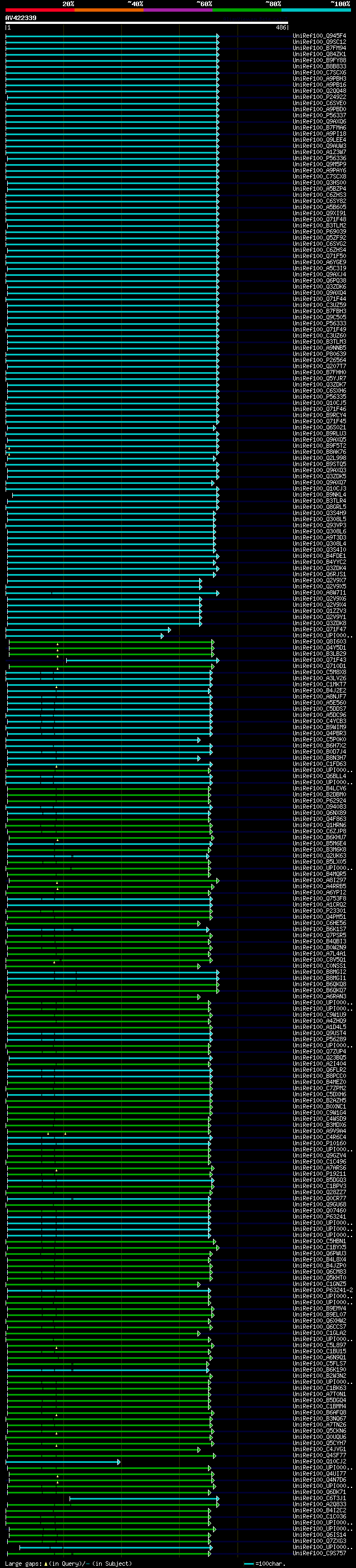Viewport: 356px width, 1568px height.
Task: Open the UniRef100_A6YGE9 hit
Action: pyautogui.click(x=319, y=263)
